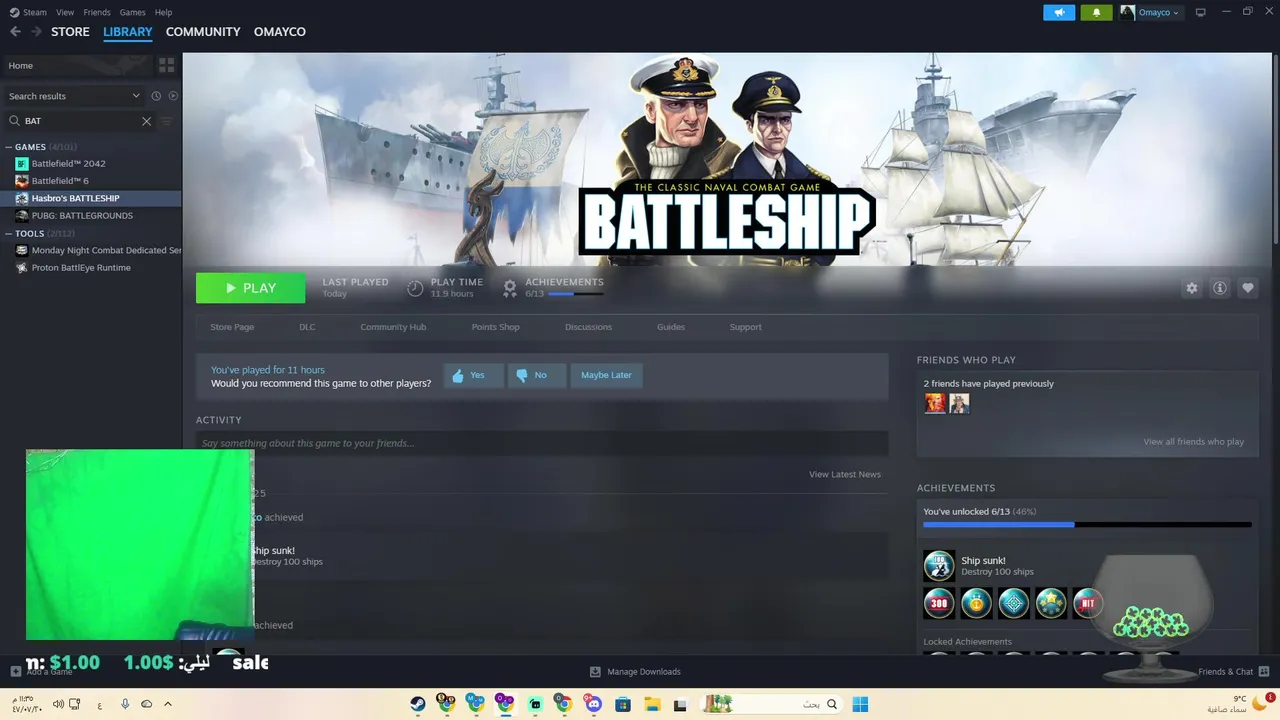Image resolution: width=1280 pixels, height=720 pixels.
Task: Open the Search results collection dropdown
Action: coord(74,96)
